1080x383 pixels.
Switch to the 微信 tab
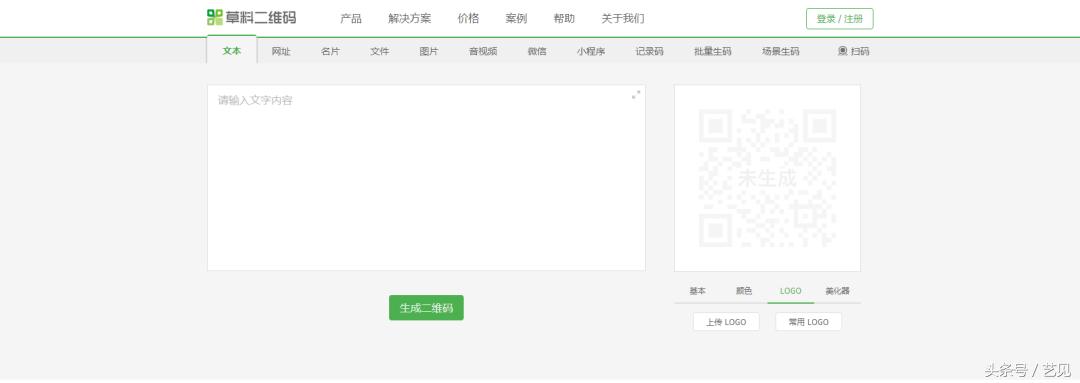[x=537, y=51]
